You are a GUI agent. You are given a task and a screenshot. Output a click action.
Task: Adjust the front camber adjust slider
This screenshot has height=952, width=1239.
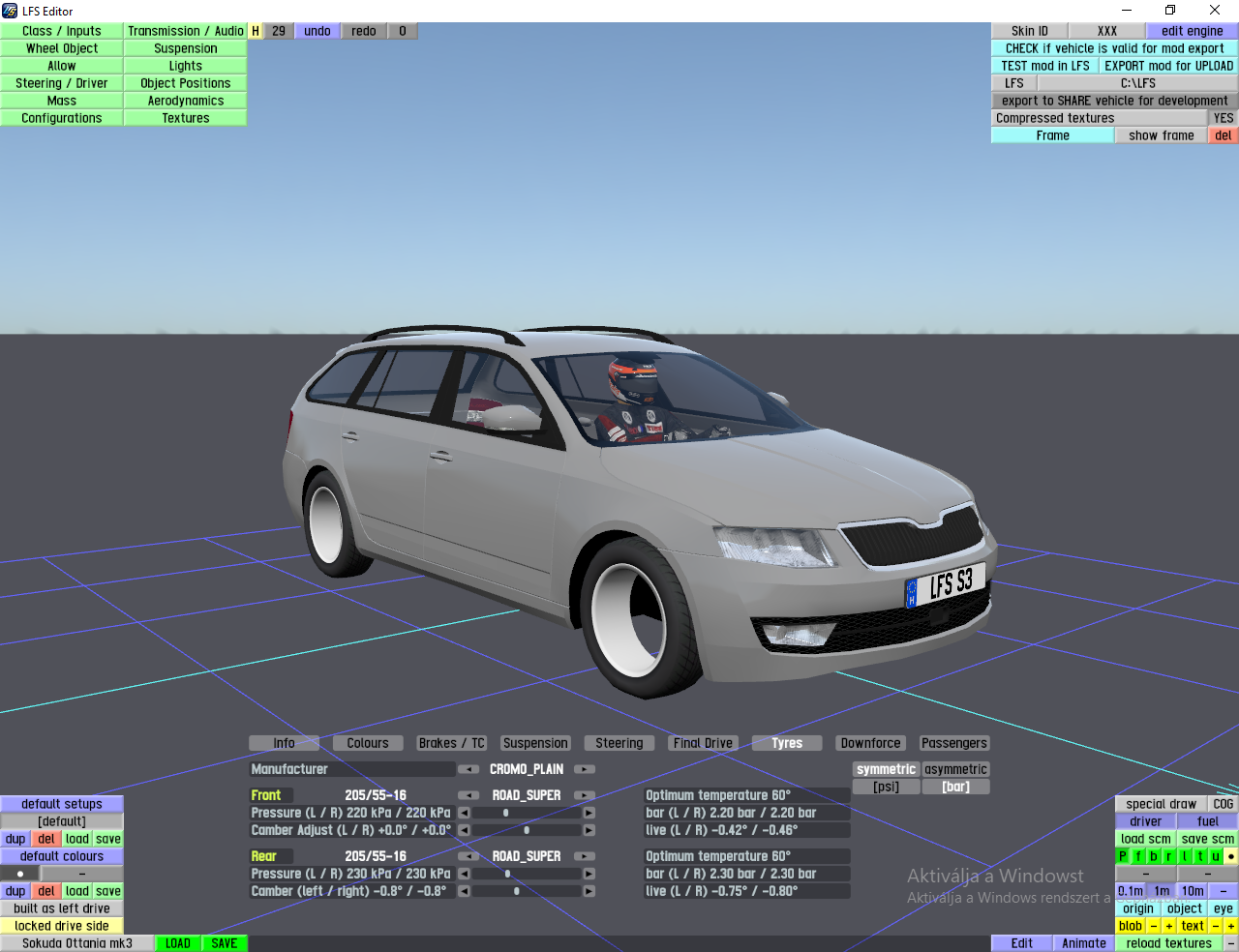(x=527, y=830)
